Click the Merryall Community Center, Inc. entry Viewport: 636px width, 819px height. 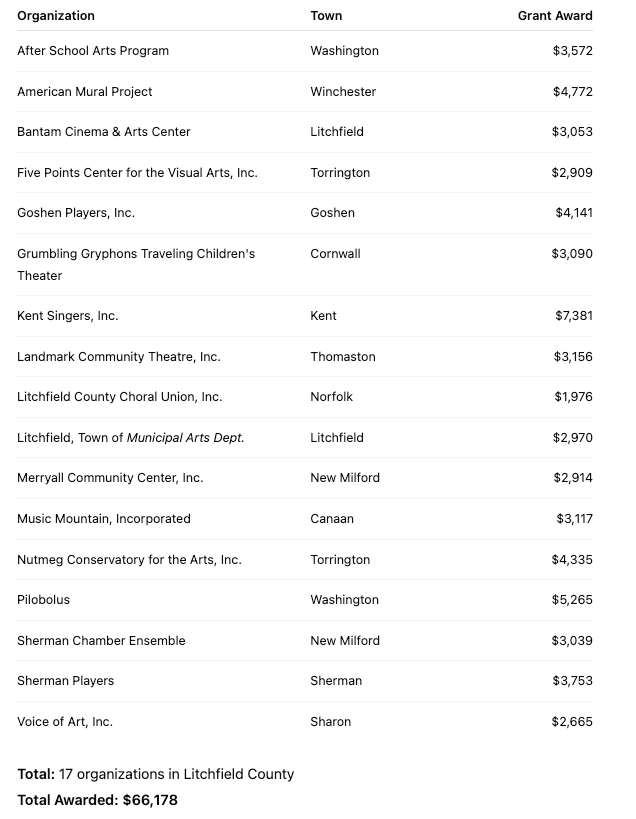tap(110, 478)
